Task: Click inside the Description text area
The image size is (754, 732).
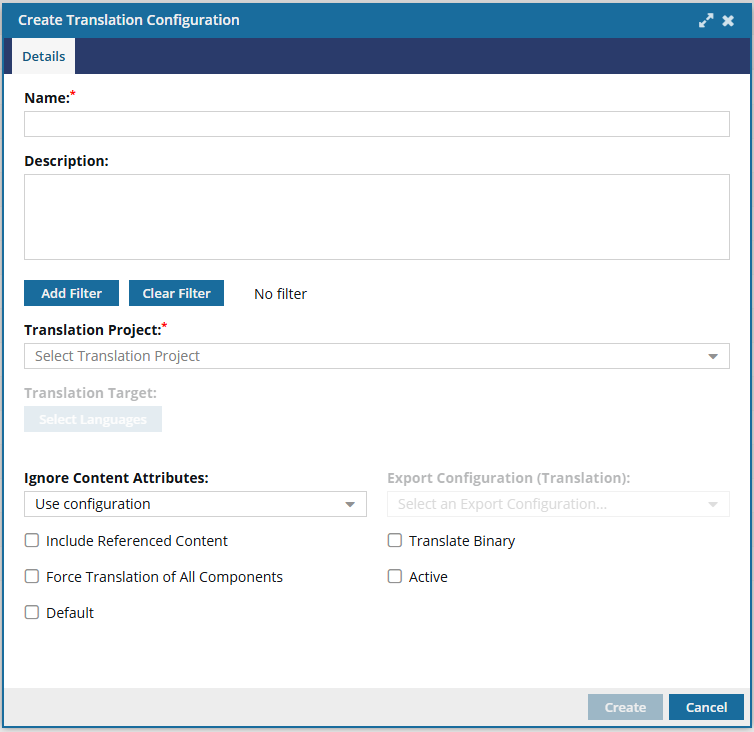Action: (377, 217)
